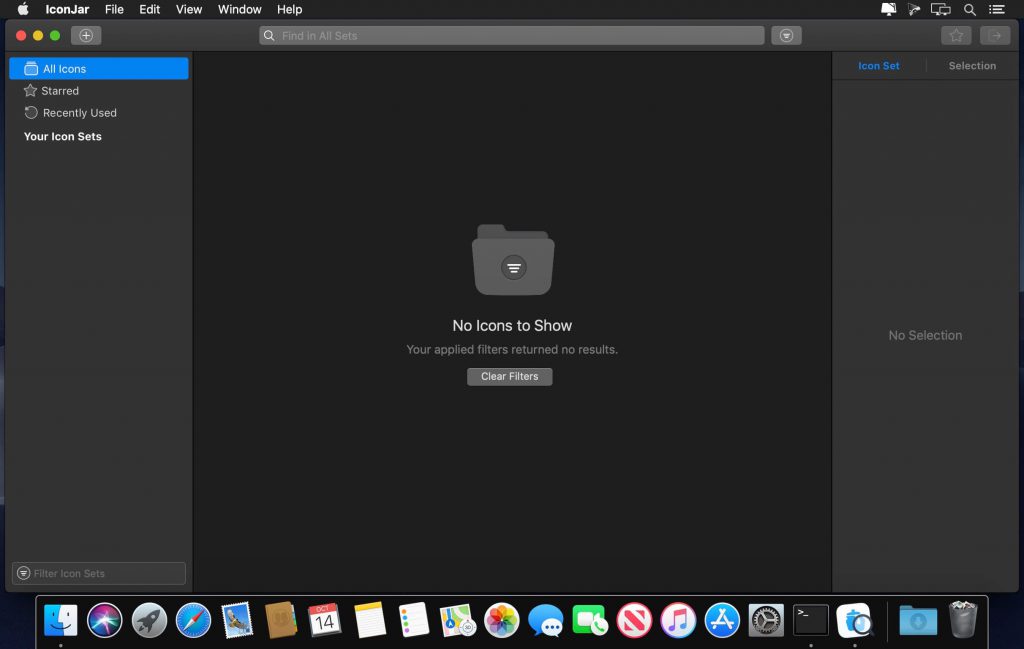Click the add new icon set button
Viewport: 1024px width, 649px height.
[x=86, y=34]
